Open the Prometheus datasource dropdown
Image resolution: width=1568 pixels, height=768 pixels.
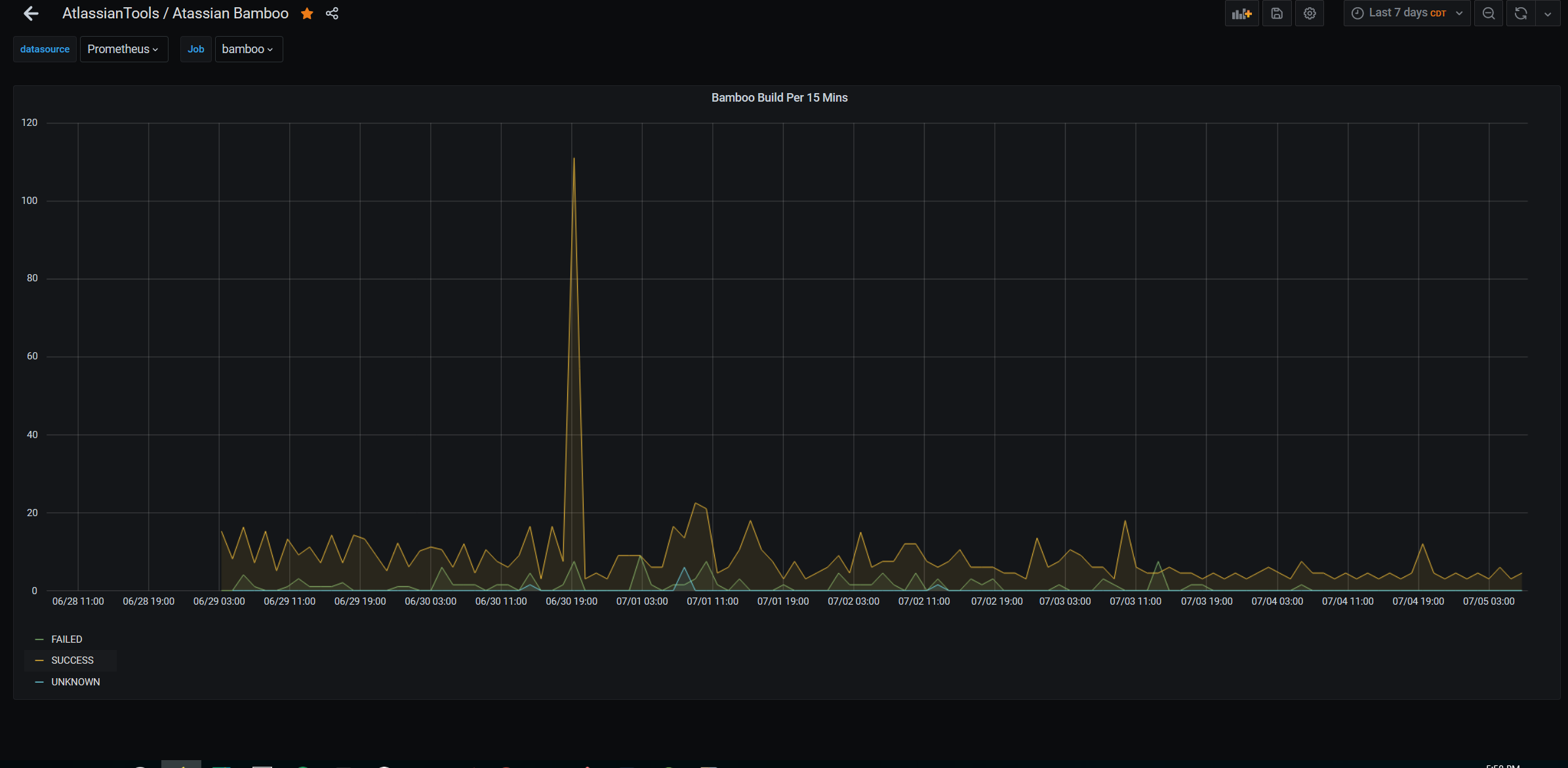pyautogui.click(x=123, y=49)
